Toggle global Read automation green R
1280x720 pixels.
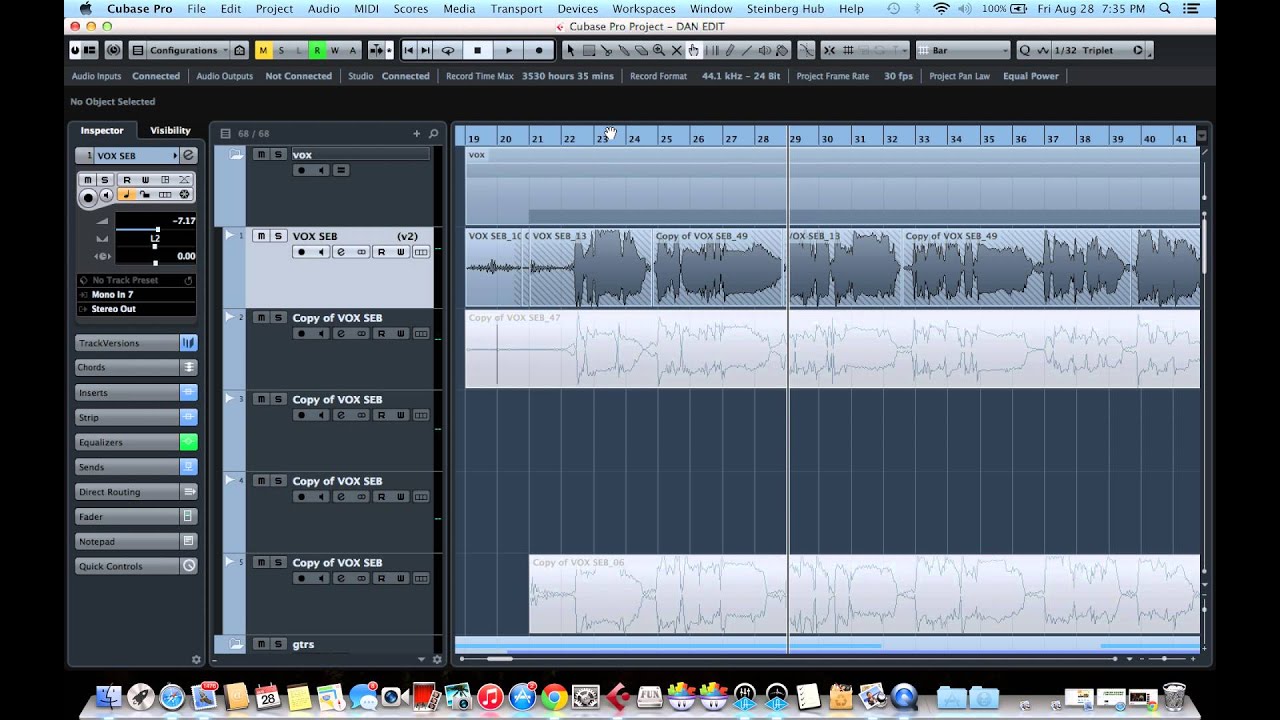[x=317, y=50]
